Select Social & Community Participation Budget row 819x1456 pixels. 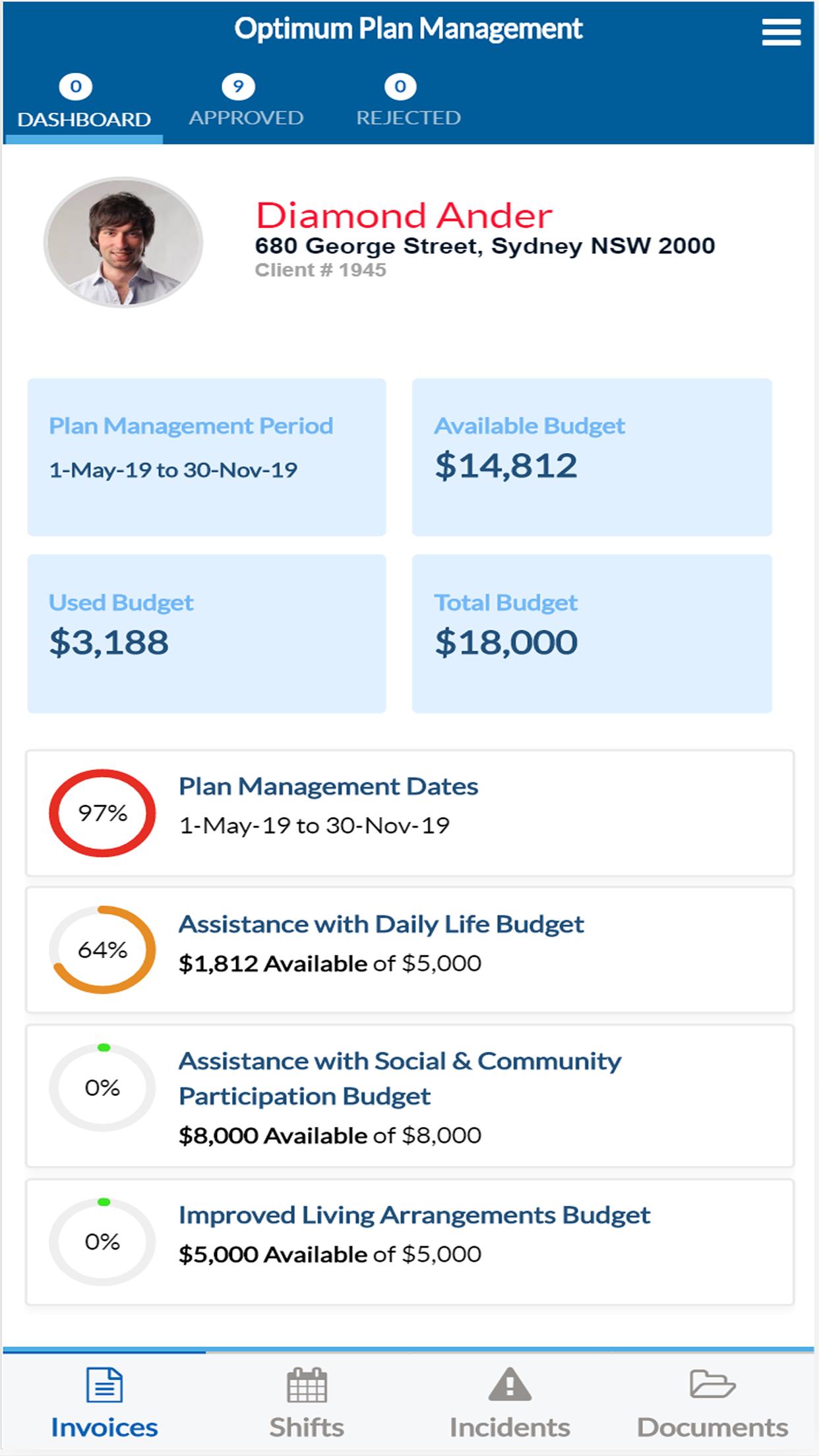point(409,1096)
